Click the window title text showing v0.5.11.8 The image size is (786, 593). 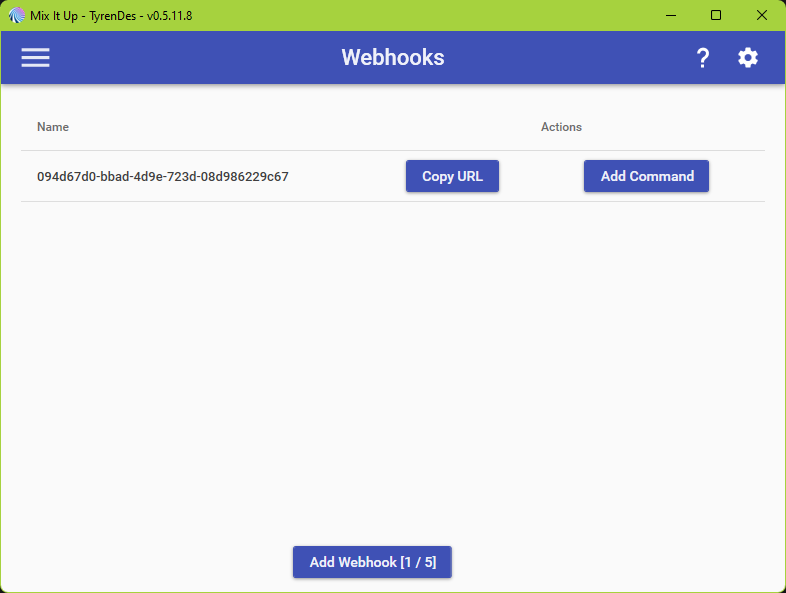pos(111,15)
